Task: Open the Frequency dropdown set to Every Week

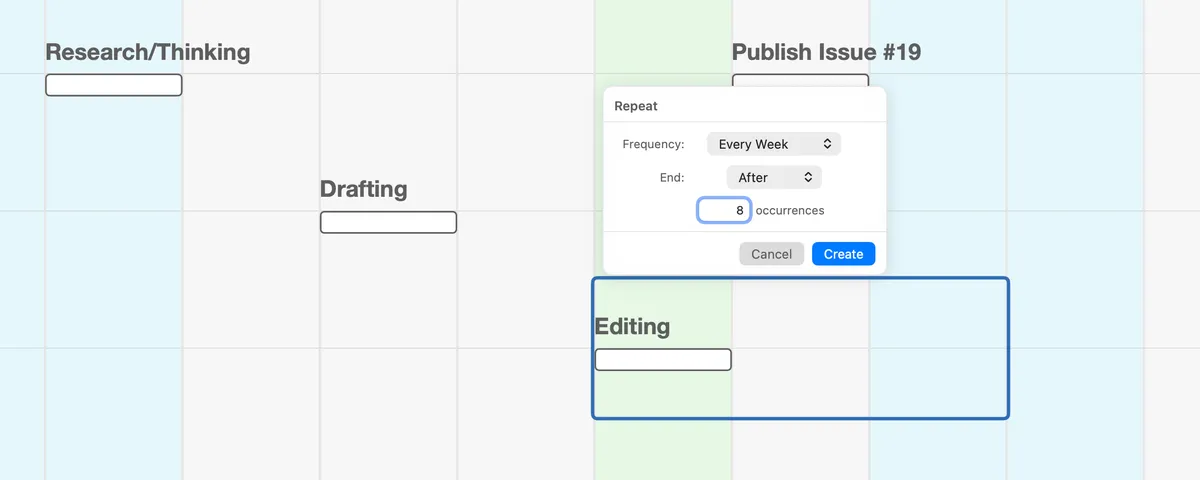Action: click(774, 144)
